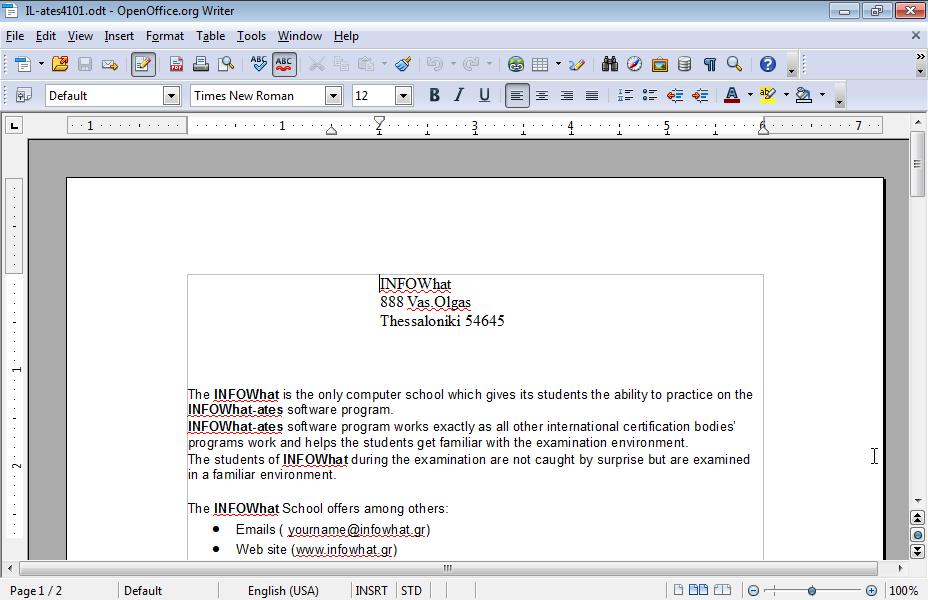The image size is (928, 600).
Task: Click INSRT mode in status bar
Action: [371, 591]
